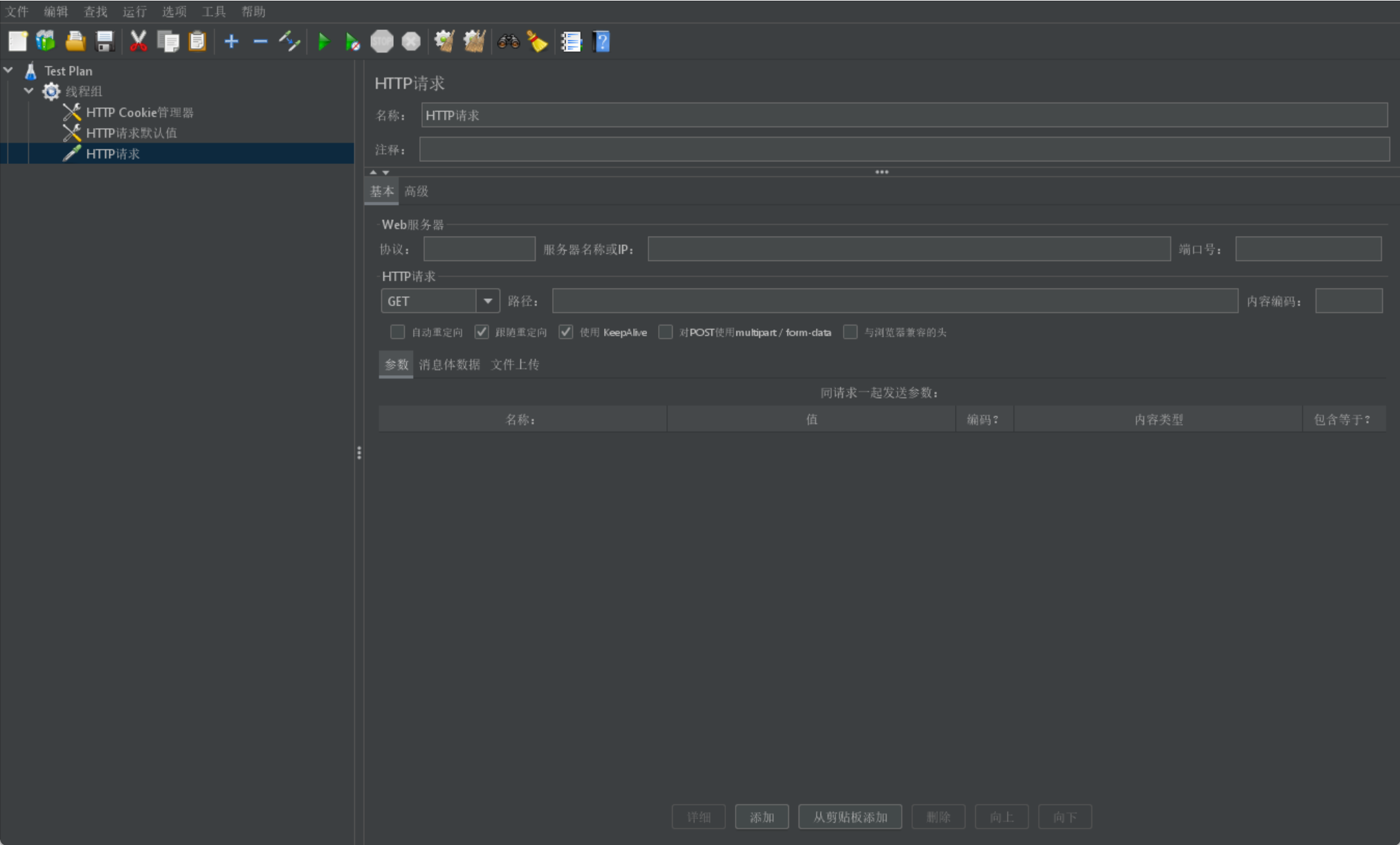Click the New test plan icon
Screen dimensions: 1400x845
[18, 42]
